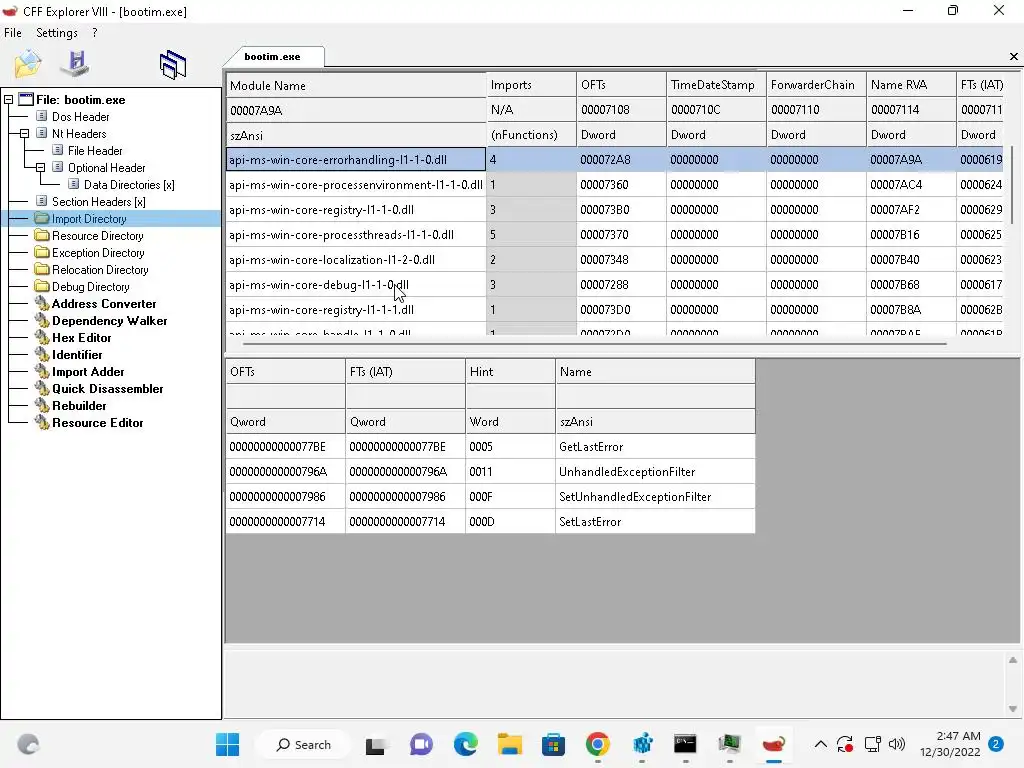Select File Header in the tree
Image resolution: width=1024 pixels, height=768 pixels.
[95, 151]
